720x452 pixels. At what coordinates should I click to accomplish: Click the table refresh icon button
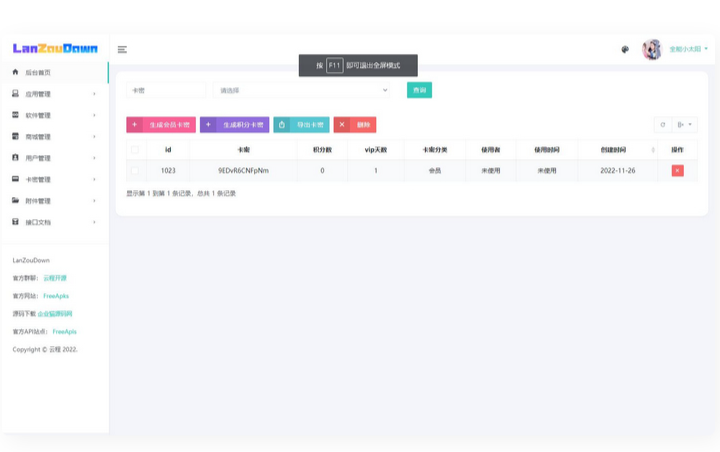click(x=663, y=124)
